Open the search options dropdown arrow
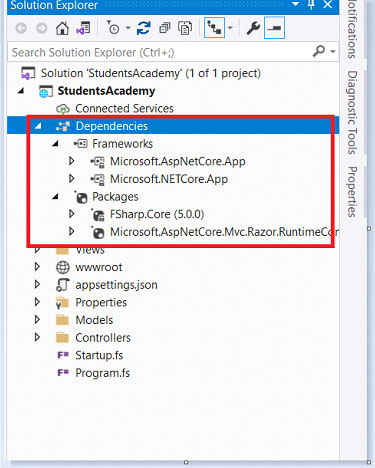 [x=333, y=51]
